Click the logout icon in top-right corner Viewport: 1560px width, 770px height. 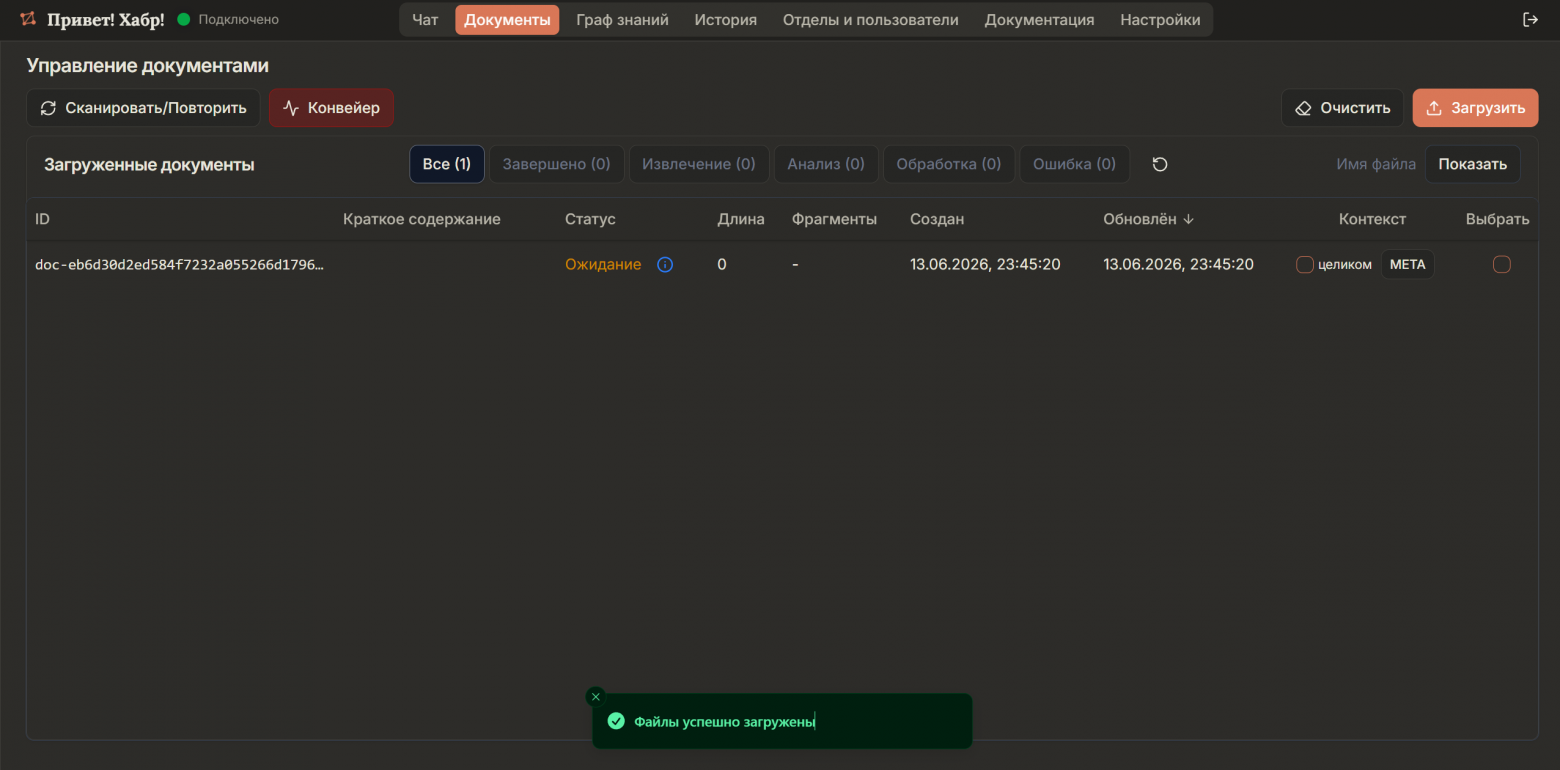(1530, 20)
